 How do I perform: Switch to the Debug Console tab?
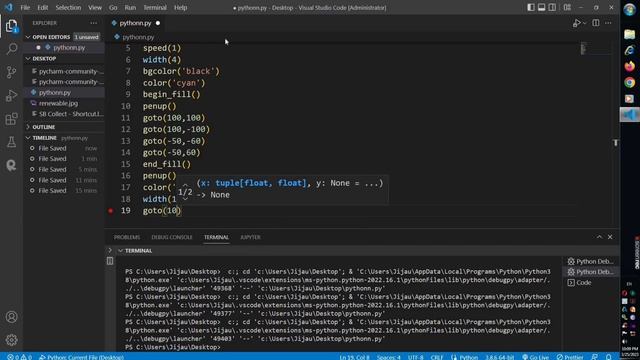click(x=171, y=237)
